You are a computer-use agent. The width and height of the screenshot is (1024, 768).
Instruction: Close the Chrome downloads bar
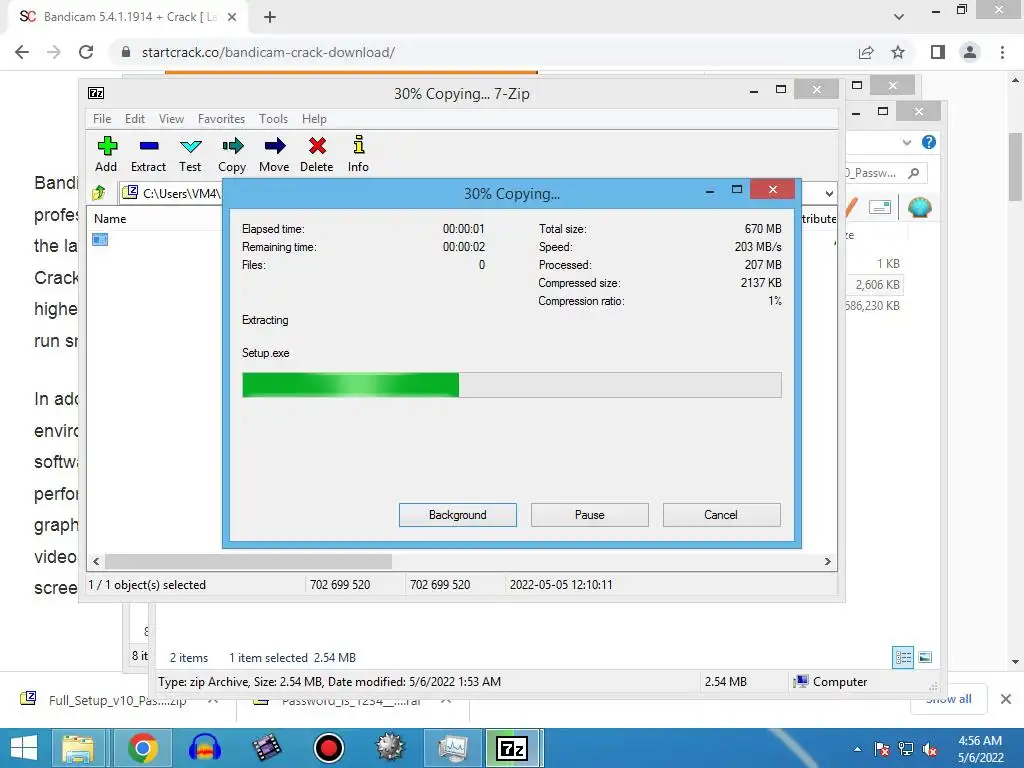click(x=1006, y=699)
